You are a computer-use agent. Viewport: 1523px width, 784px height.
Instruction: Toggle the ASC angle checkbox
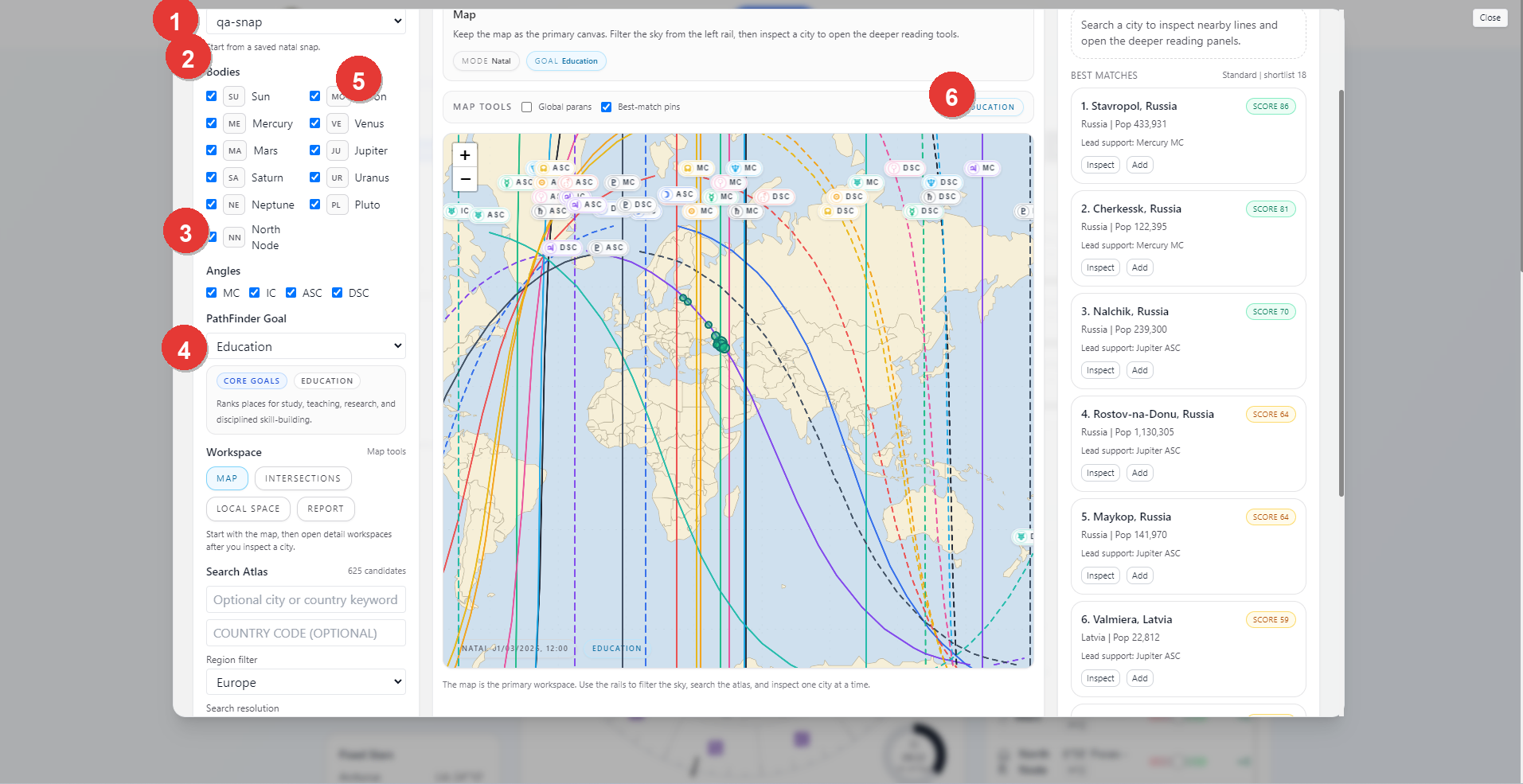291,292
